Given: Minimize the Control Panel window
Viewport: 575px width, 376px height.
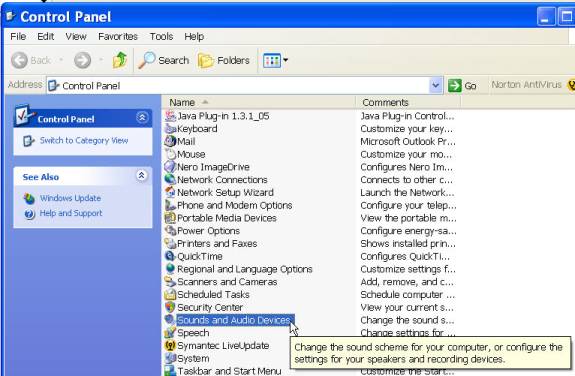Looking at the screenshot, I should [546, 17].
